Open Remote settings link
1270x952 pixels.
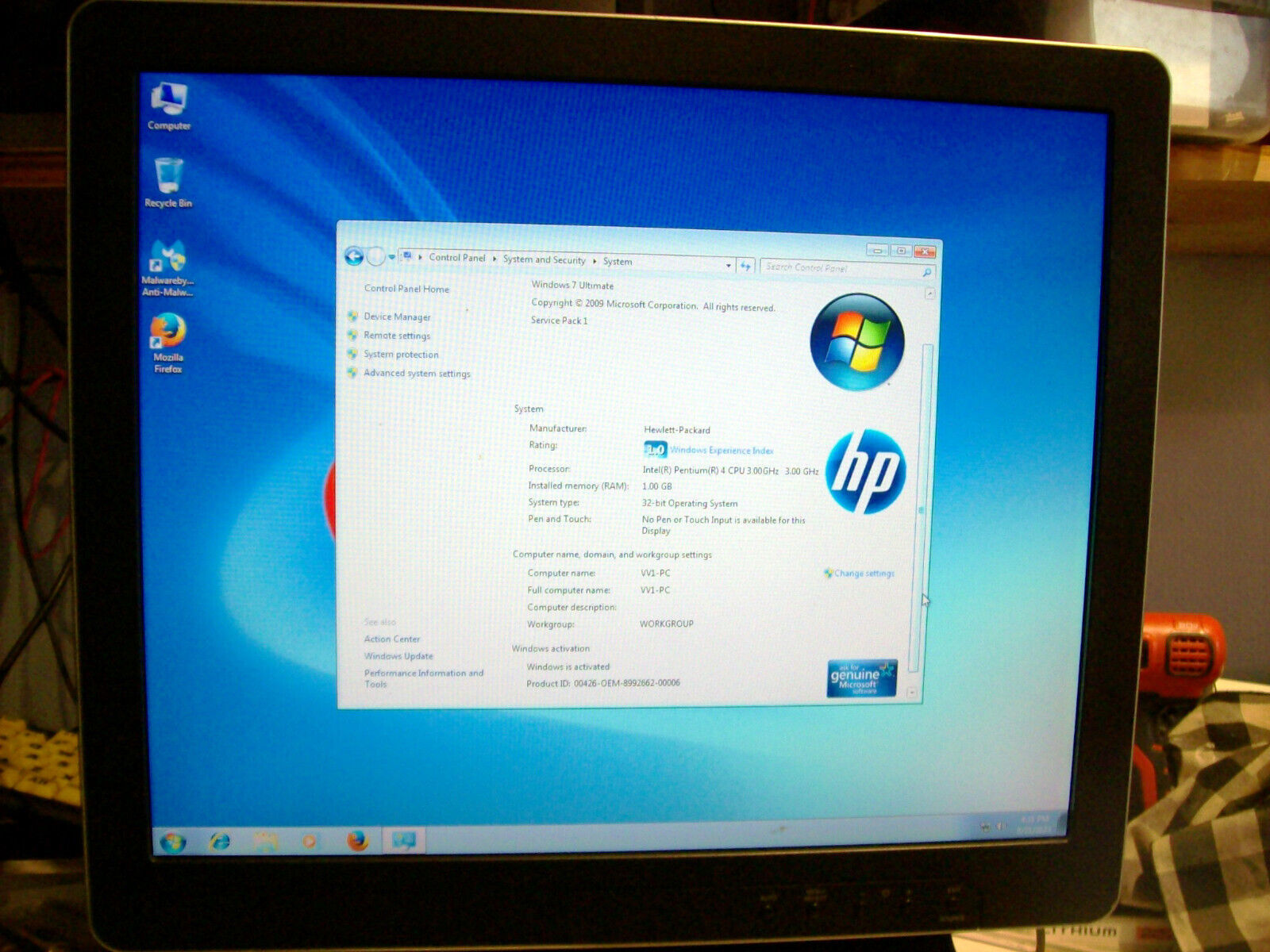pyautogui.click(x=397, y=336)
